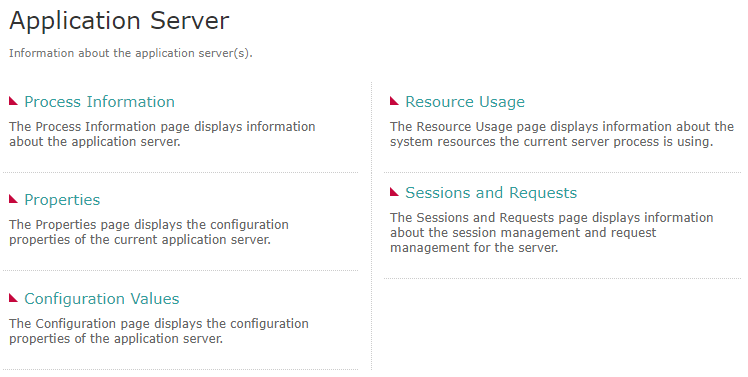Click the description under Properties heading
The height and width of the screenshot is (377, 748).
point(149,232)
